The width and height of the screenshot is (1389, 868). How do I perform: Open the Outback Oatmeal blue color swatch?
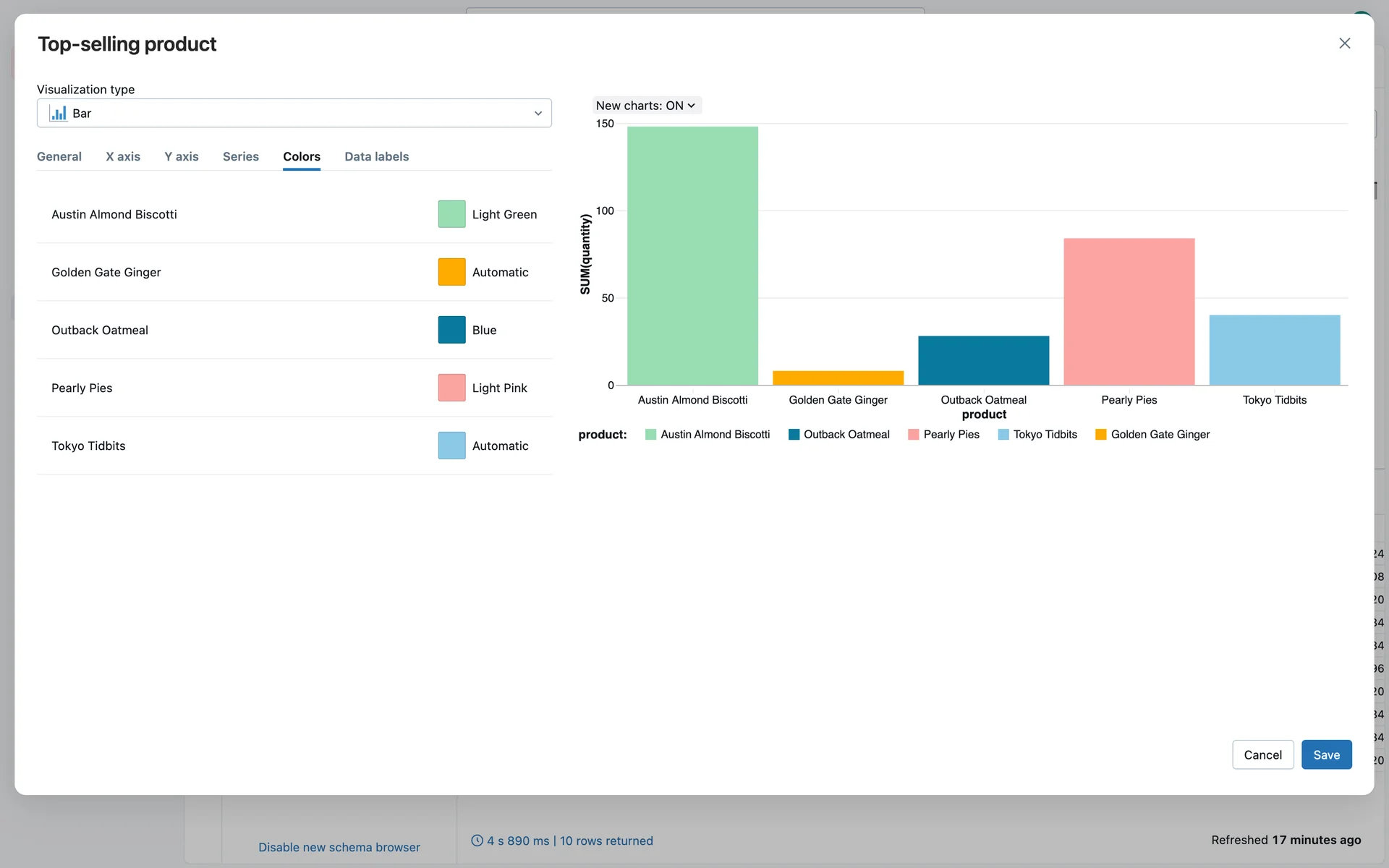click(x=451, y=330)
